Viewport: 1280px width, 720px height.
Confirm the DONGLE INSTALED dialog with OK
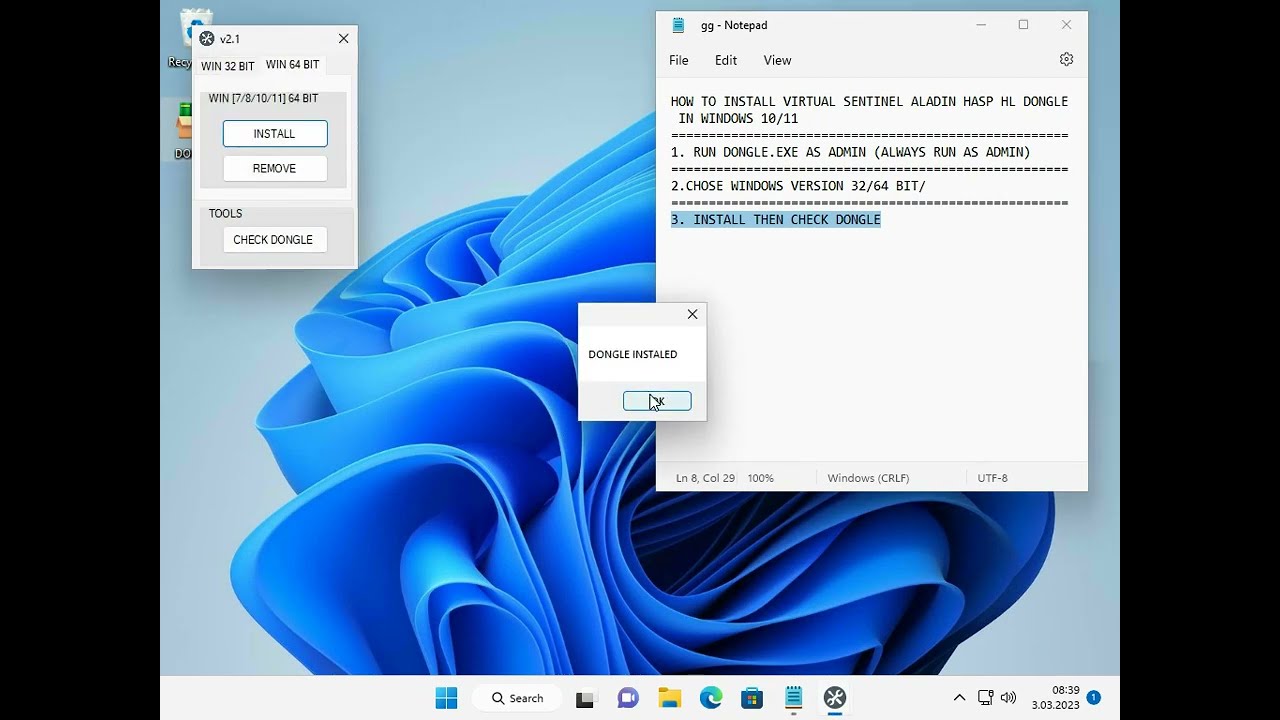click(x=657, y=401)
